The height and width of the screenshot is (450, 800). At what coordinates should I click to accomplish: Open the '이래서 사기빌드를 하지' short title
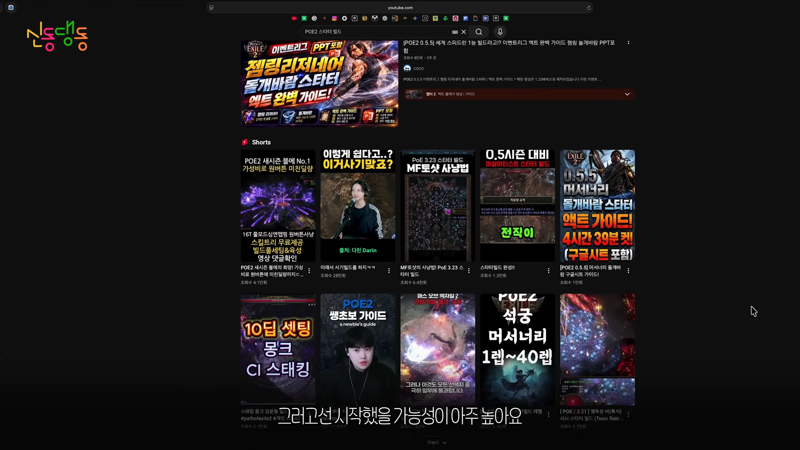tap(347, 267)
